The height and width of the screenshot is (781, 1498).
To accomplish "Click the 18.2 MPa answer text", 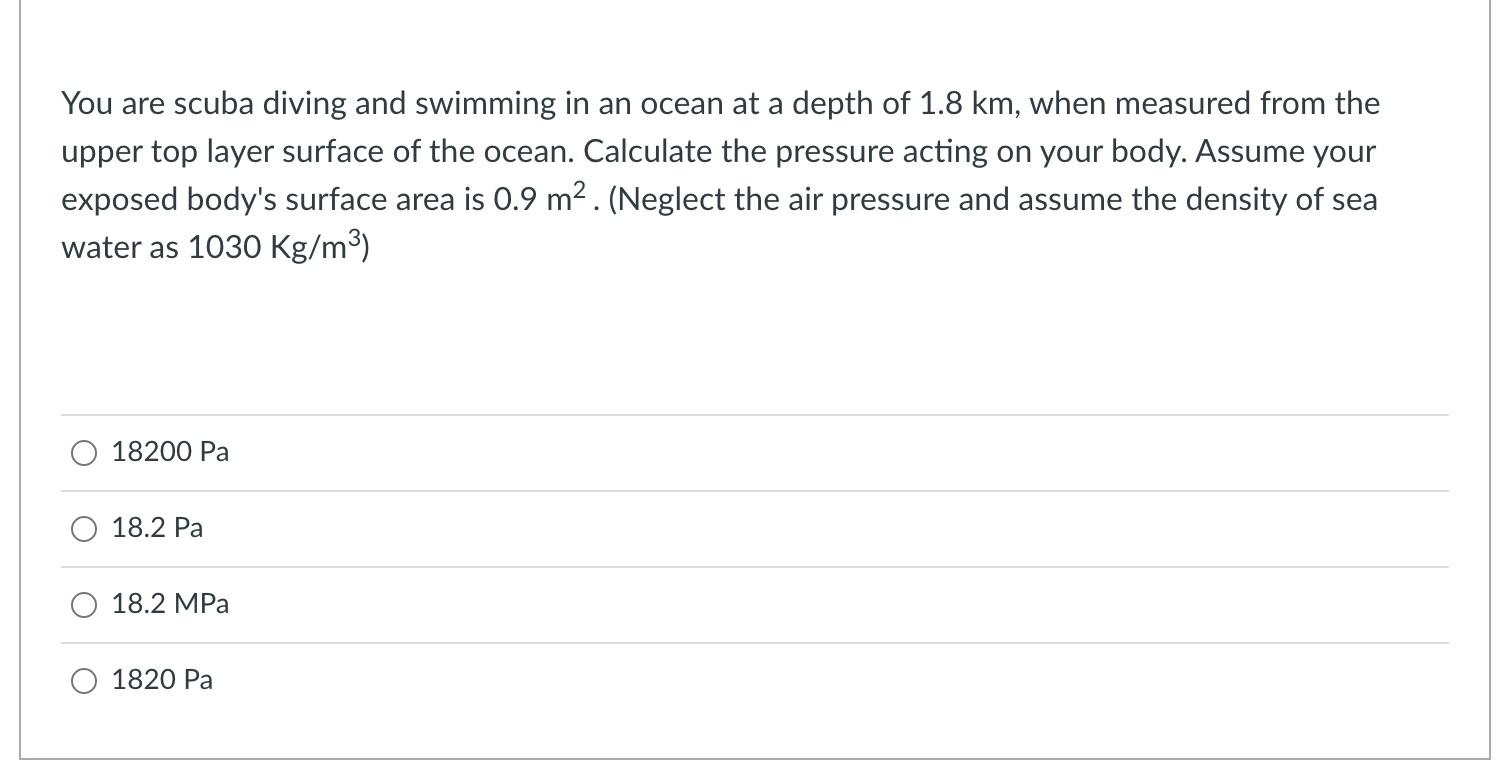I will 170,604.
